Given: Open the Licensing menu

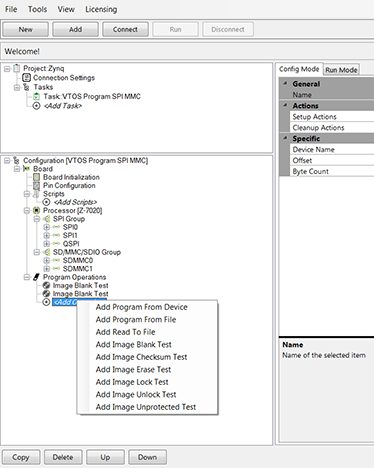Looking at the screenshot, I should tap(101, 9).
